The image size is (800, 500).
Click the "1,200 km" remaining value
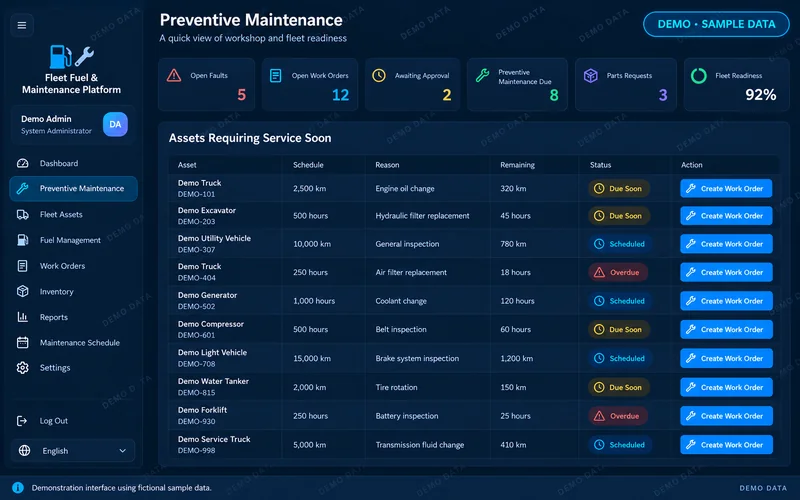click(x=516, y=359)
